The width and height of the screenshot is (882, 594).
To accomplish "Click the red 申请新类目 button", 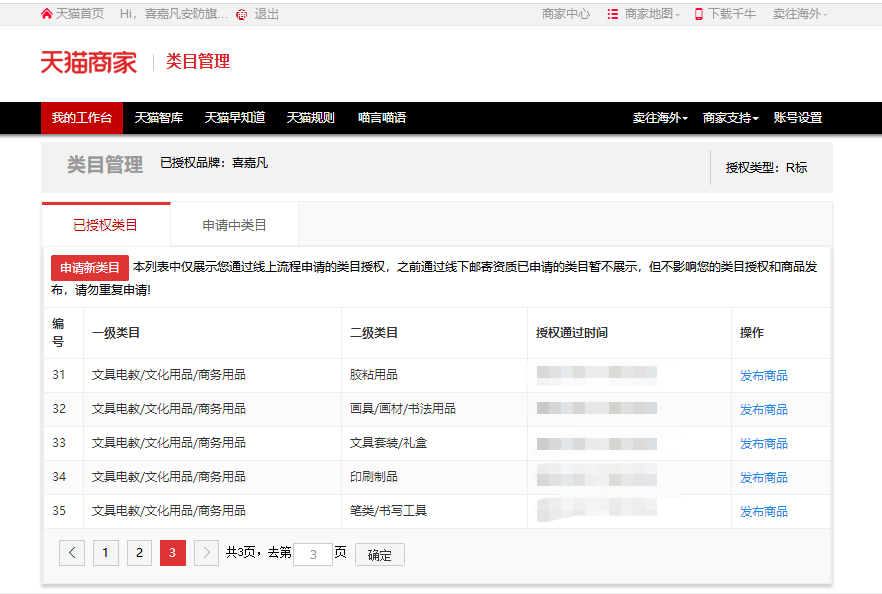I will [x=90, y=268].
